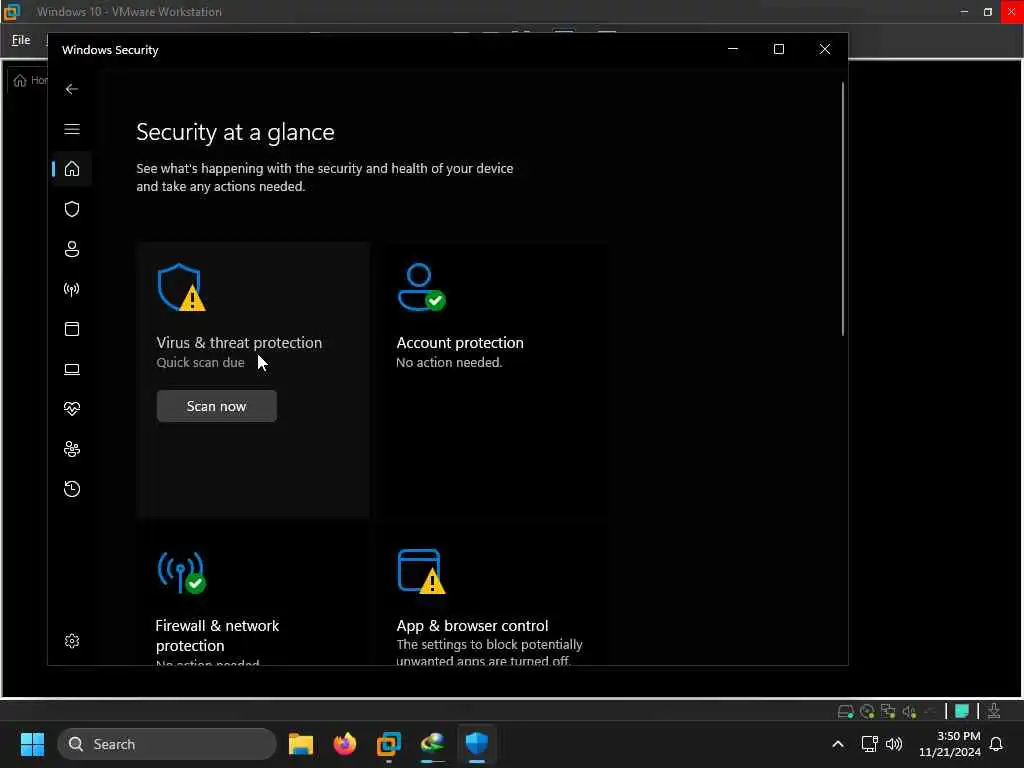Open Device performance & health heart icon
Viewport: 1024px width, 768px height.
coord(72,409)
